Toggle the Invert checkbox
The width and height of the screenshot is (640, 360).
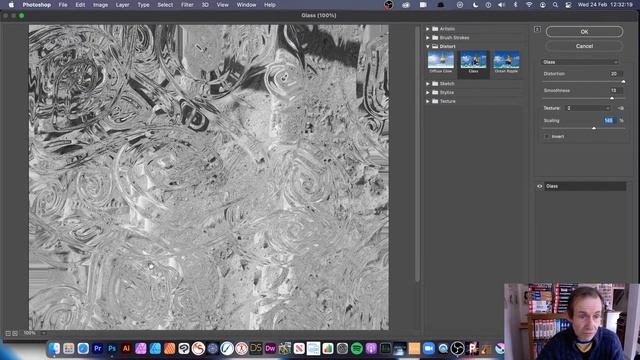click(547, 137)
